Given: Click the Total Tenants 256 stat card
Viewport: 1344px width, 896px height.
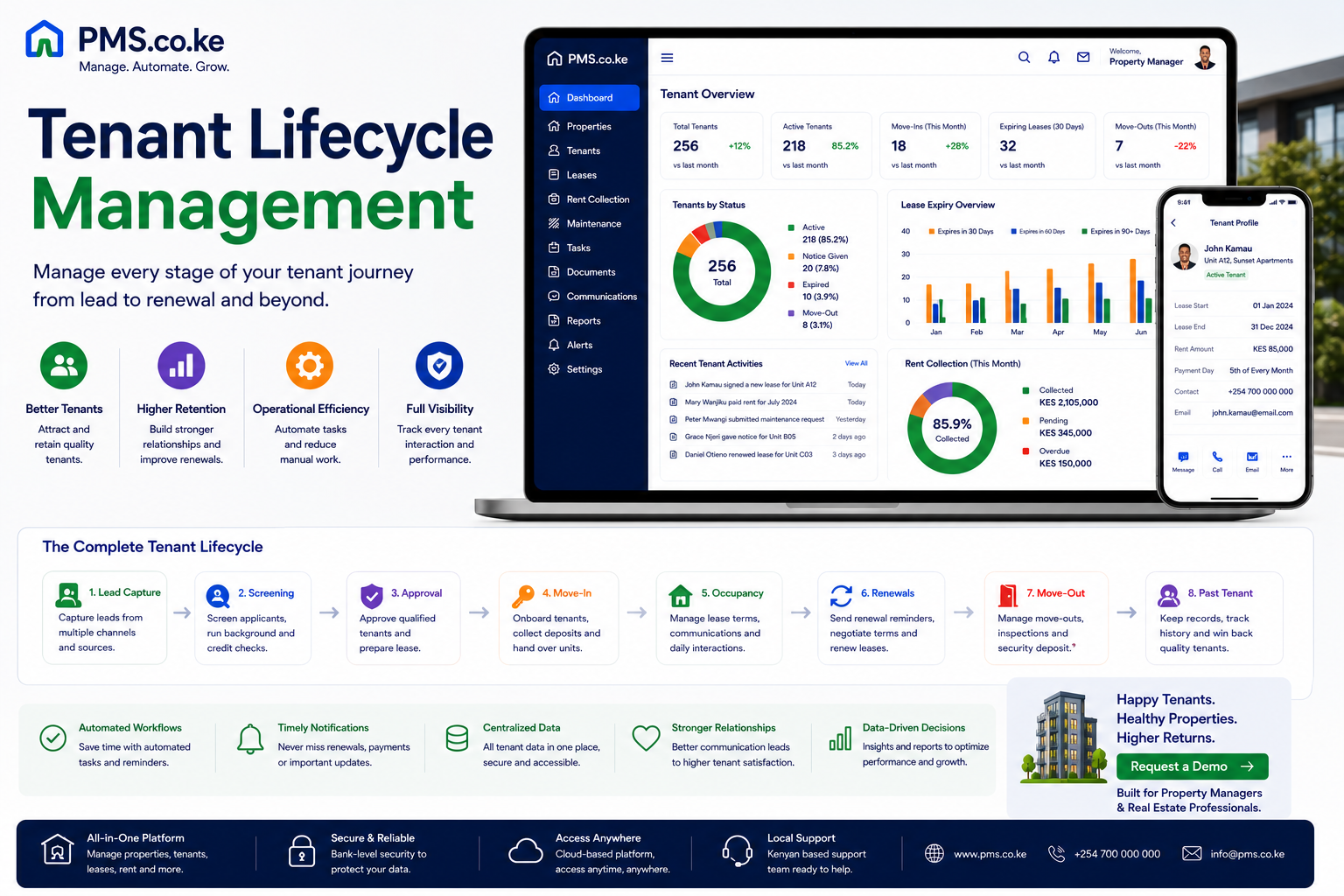Looking at the screenshot, I should (x=711, y=145).
